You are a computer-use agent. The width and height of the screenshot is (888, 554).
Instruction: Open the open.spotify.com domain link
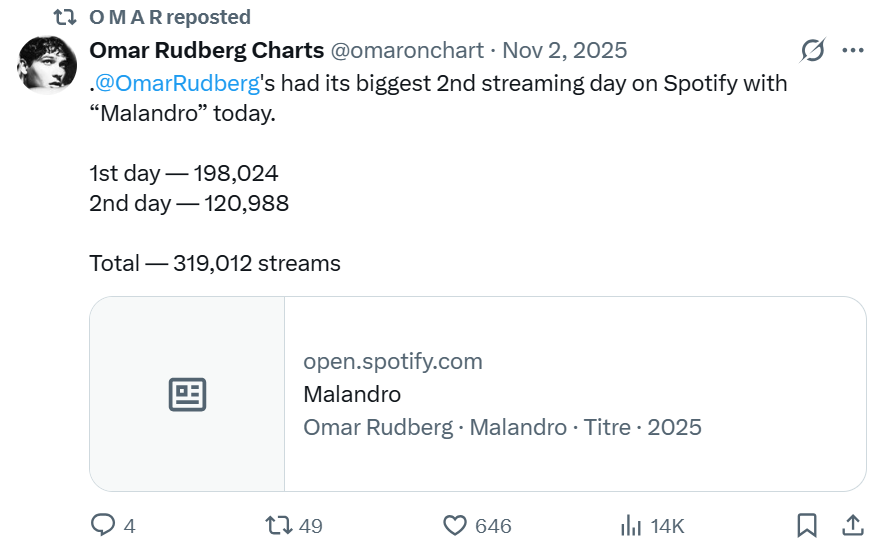(393, 362)
